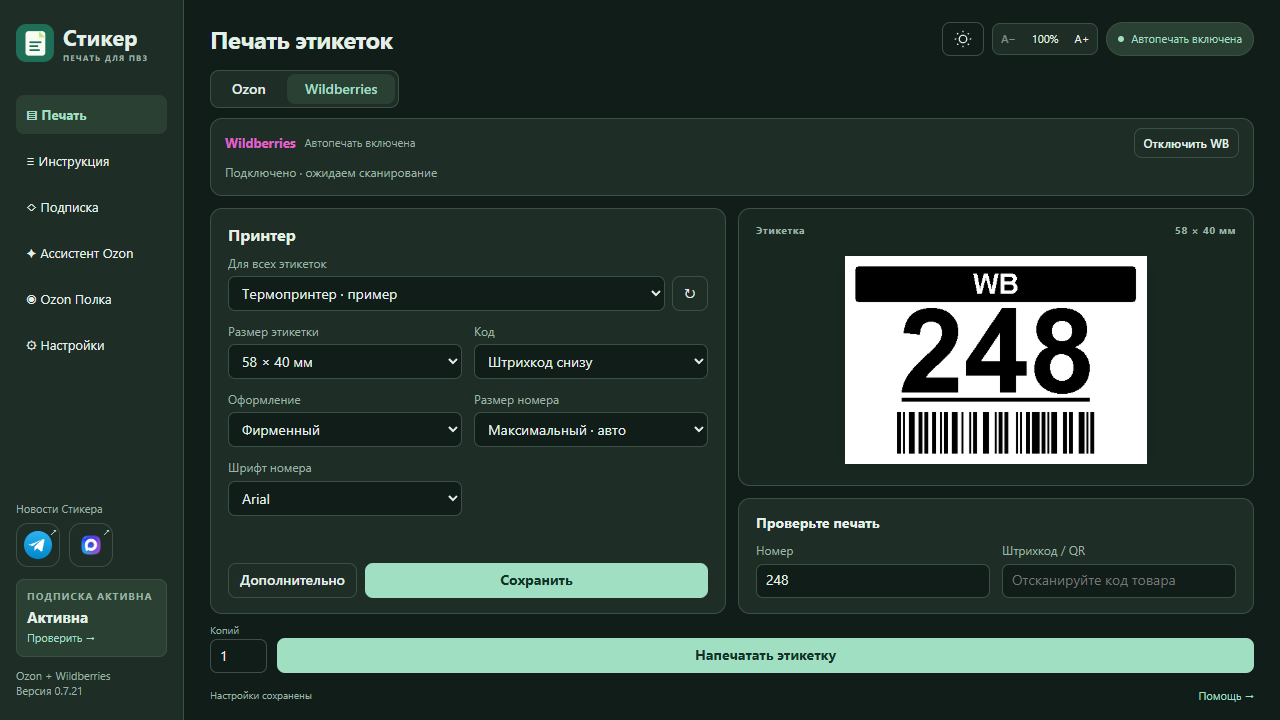Save printer settings with Сохранить
This screenshot has width=1280, height=720.
point(536,580)
